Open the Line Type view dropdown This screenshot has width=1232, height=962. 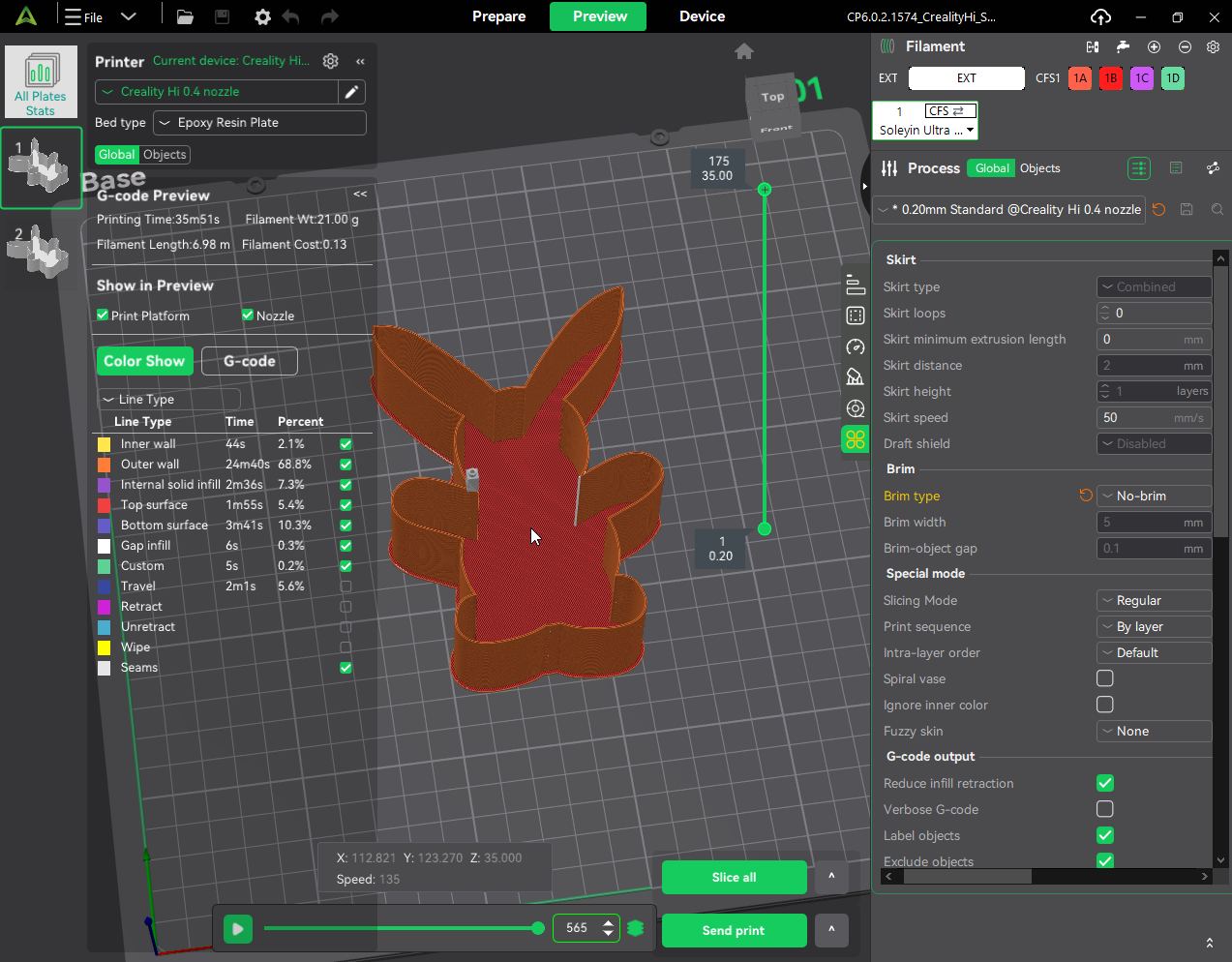pyautogui.click(x=168, y=399)
